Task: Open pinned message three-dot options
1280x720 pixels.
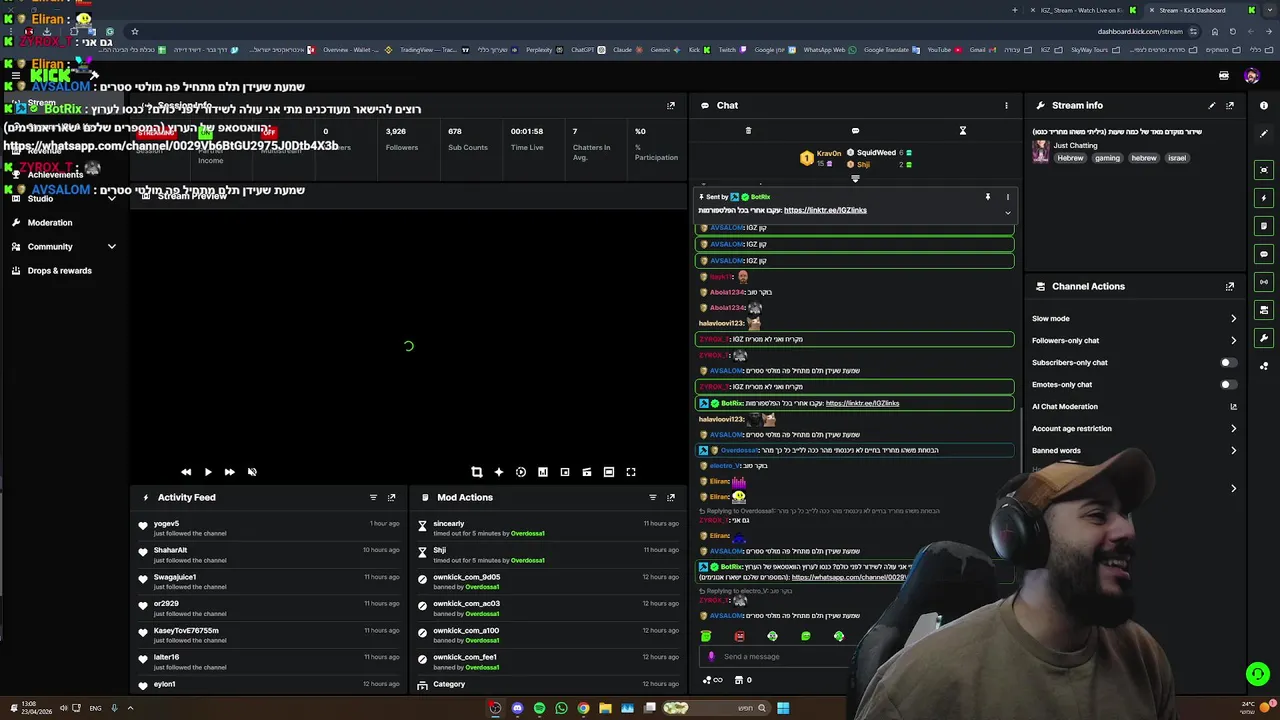Action: coord(1007,197)
